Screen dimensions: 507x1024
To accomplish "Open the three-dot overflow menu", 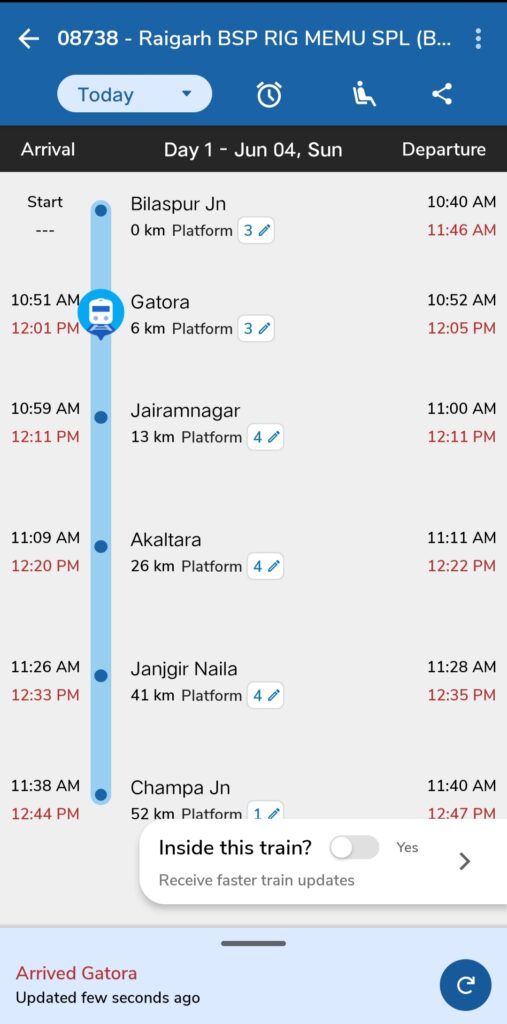I will point(478,39).
